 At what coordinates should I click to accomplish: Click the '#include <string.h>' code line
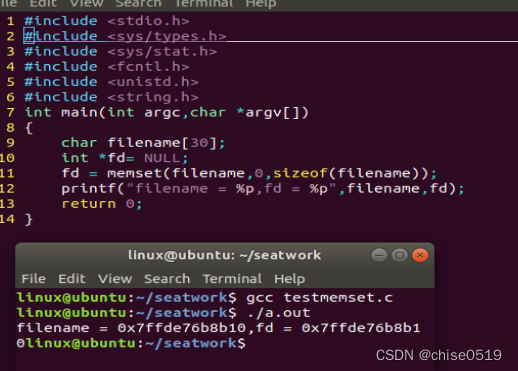point(111,97)
